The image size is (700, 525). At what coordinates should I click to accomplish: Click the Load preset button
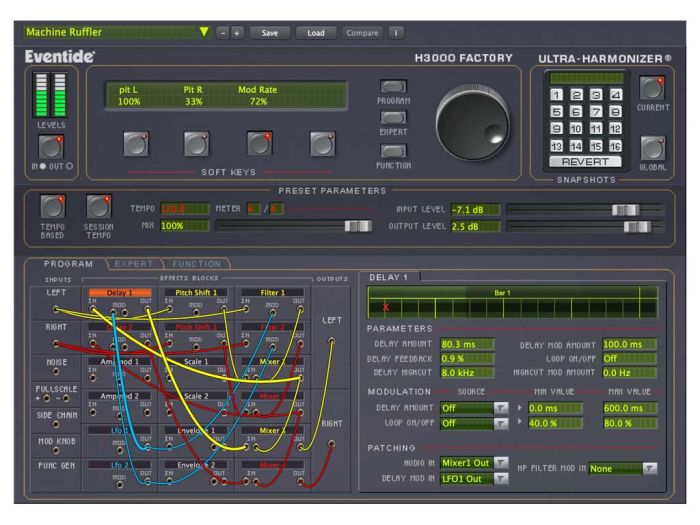pos(316,33)
